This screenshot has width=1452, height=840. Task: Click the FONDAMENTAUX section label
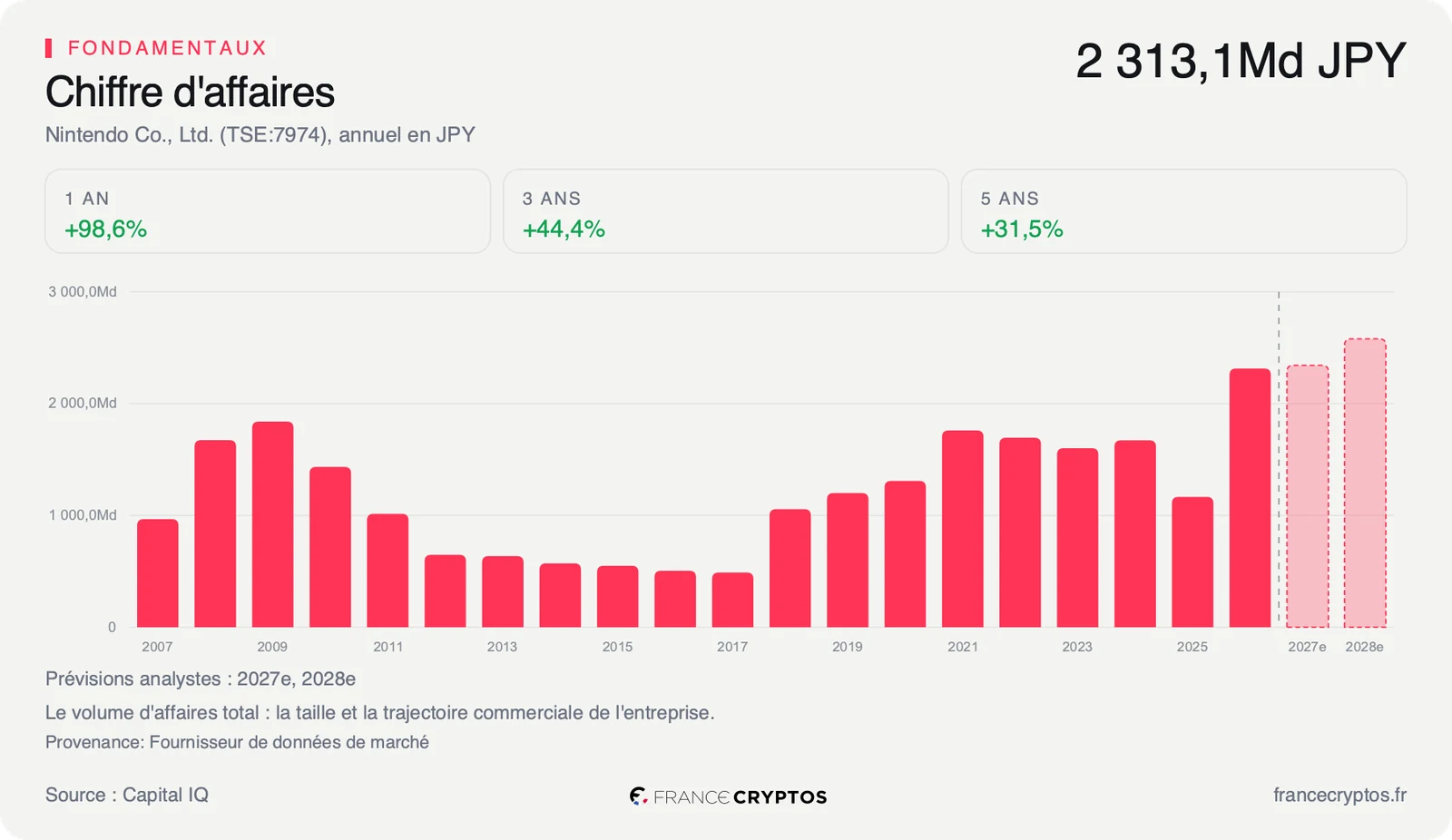click(168, 48)
